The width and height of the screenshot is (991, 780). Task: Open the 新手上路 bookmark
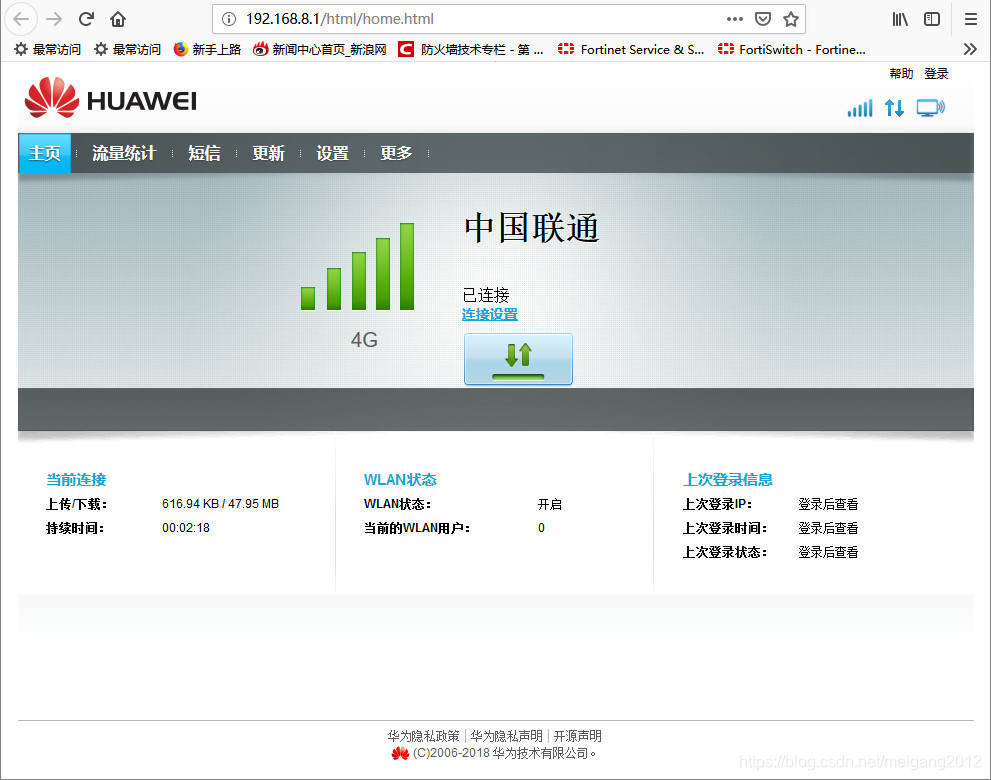(x=207, y=49)
